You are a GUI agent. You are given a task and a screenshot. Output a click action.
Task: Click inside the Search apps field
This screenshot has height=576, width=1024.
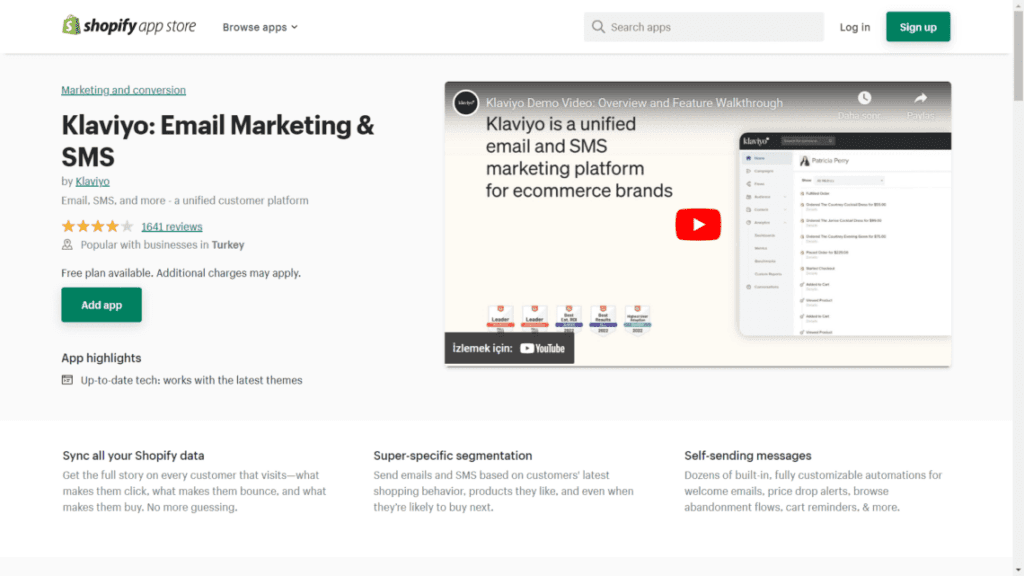(703, 27)
